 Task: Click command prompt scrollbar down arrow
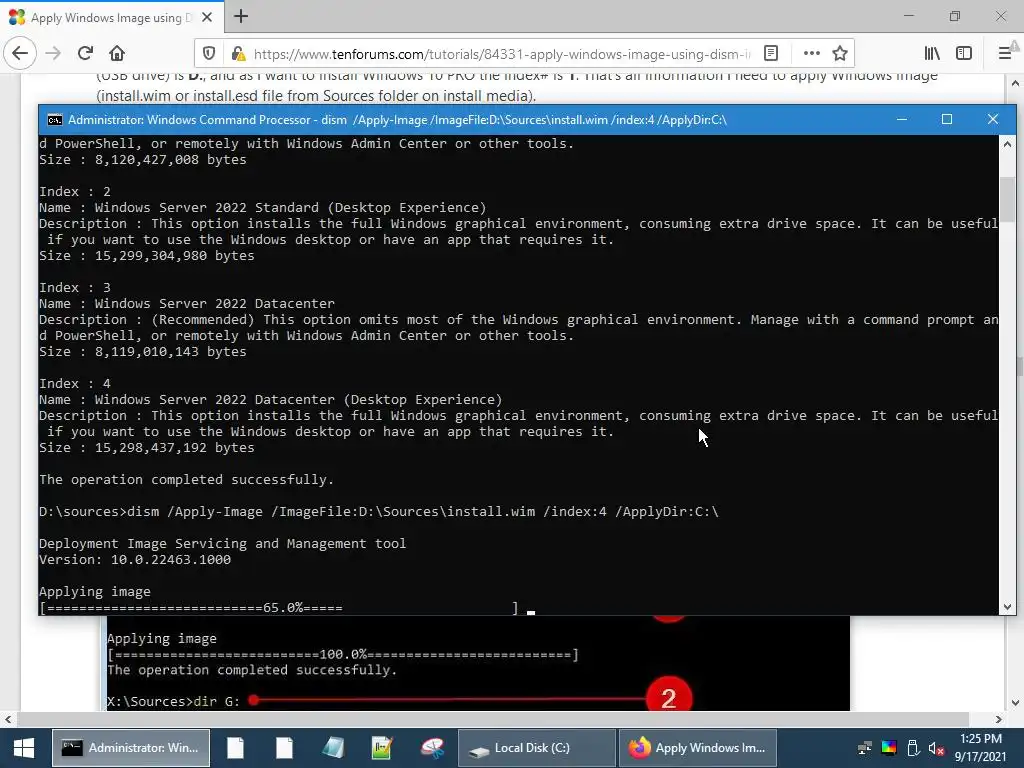point(1007,607)
